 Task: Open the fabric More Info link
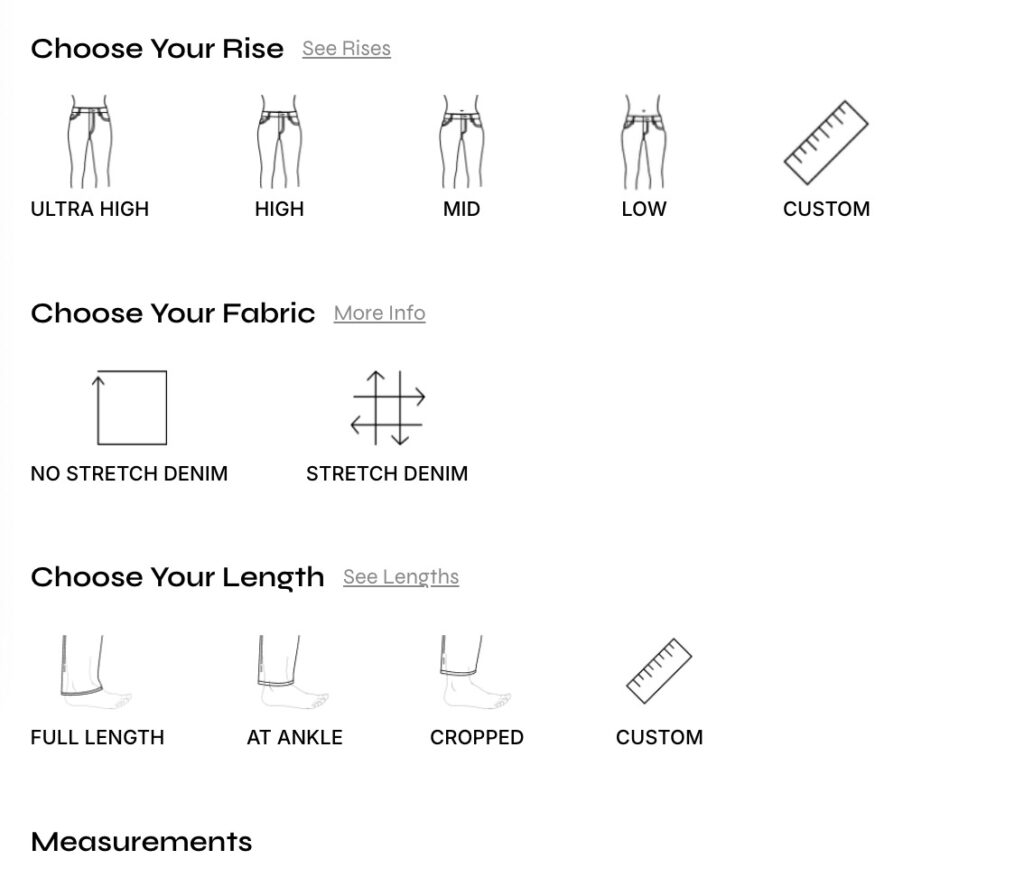tap(379, 313)
